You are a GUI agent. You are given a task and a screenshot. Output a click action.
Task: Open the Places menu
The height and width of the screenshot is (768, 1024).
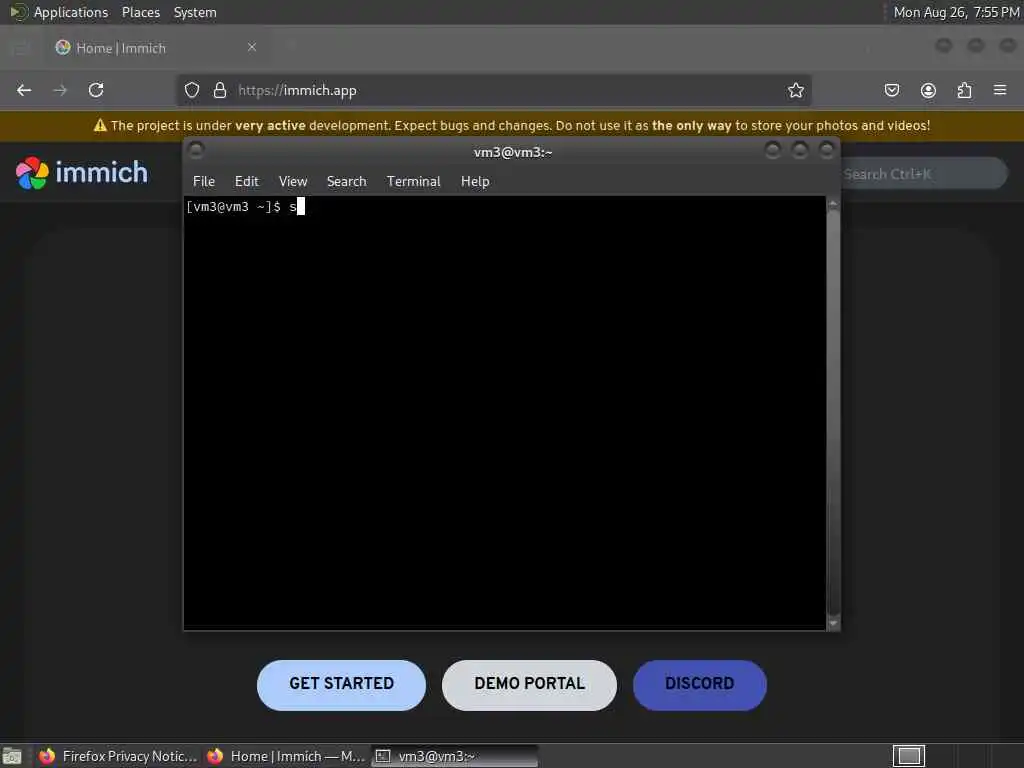click(x=140, y=12)
